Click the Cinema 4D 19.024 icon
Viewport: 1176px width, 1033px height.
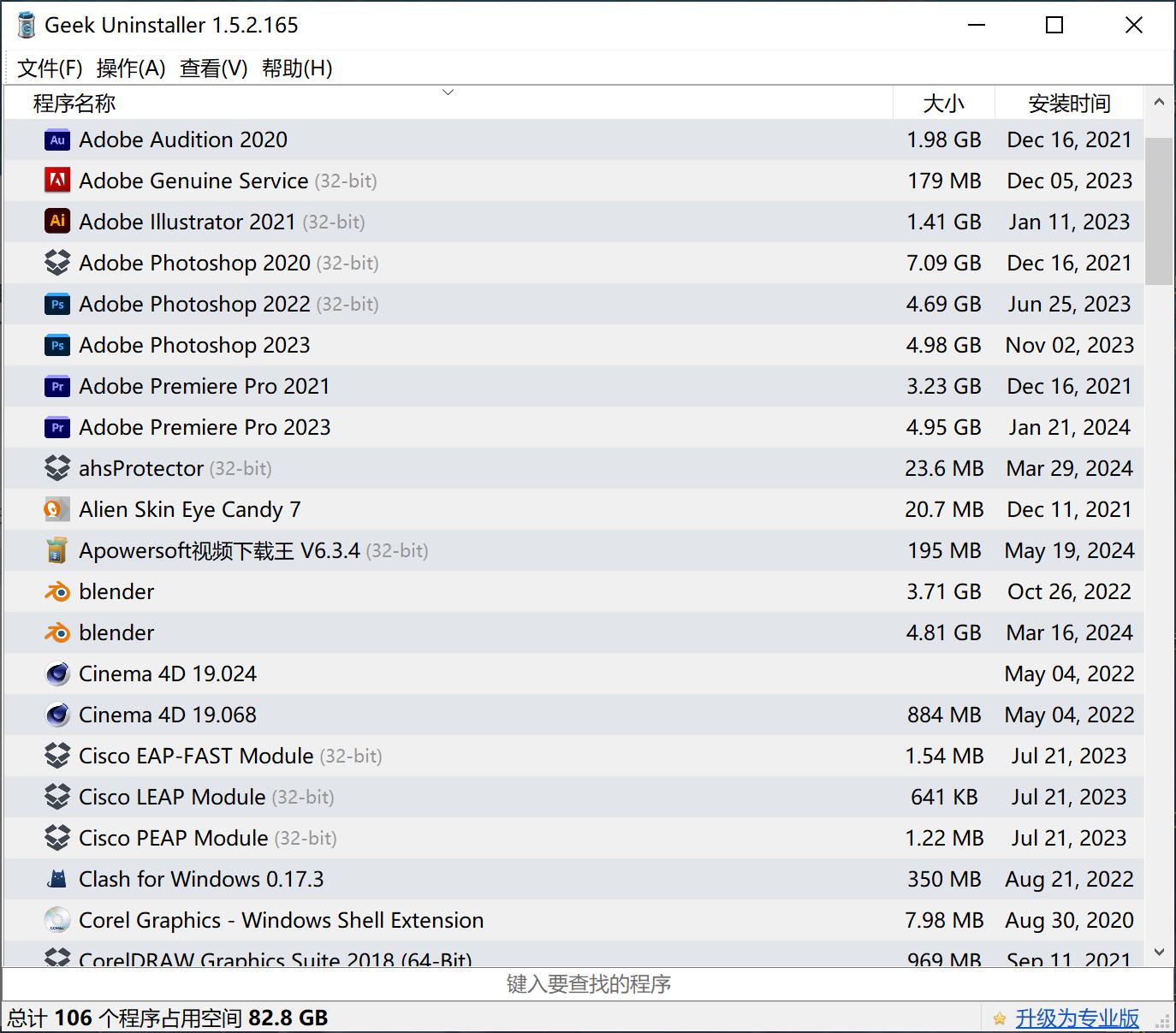coord(57,674)
